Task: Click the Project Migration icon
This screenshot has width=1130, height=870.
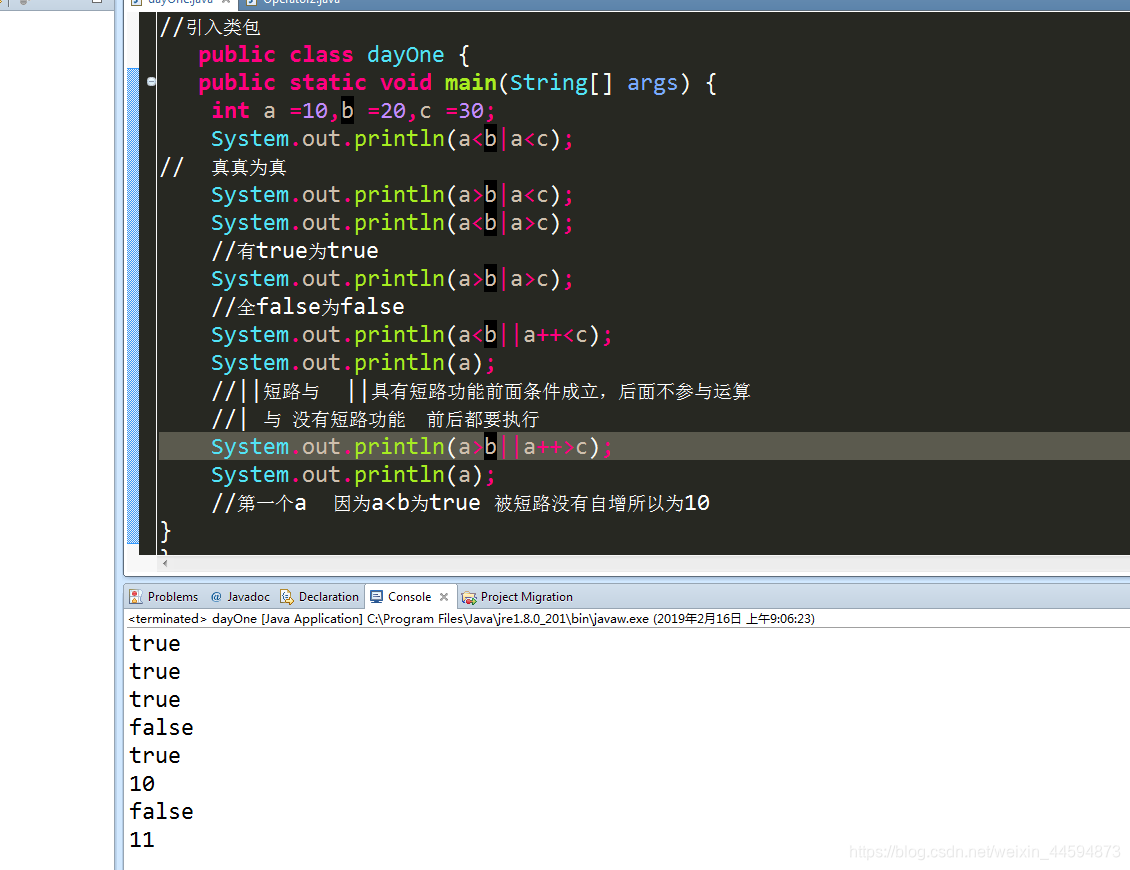Action: [468, 597]
